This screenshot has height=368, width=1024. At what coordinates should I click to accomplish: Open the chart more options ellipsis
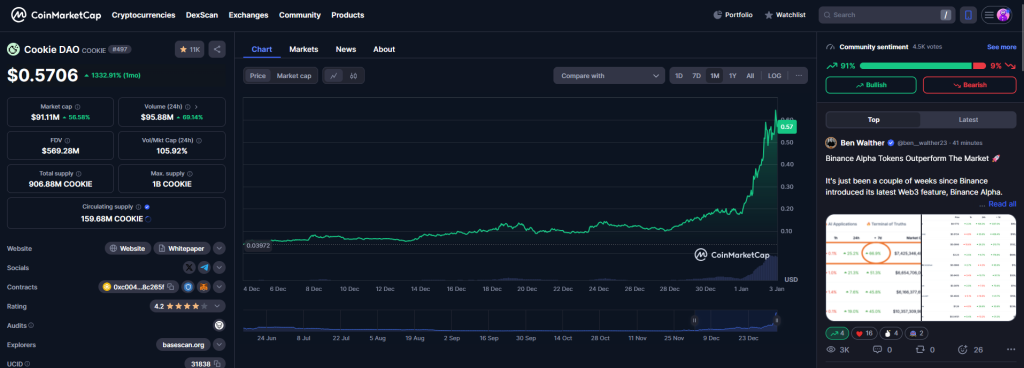(x=798, y=76)
